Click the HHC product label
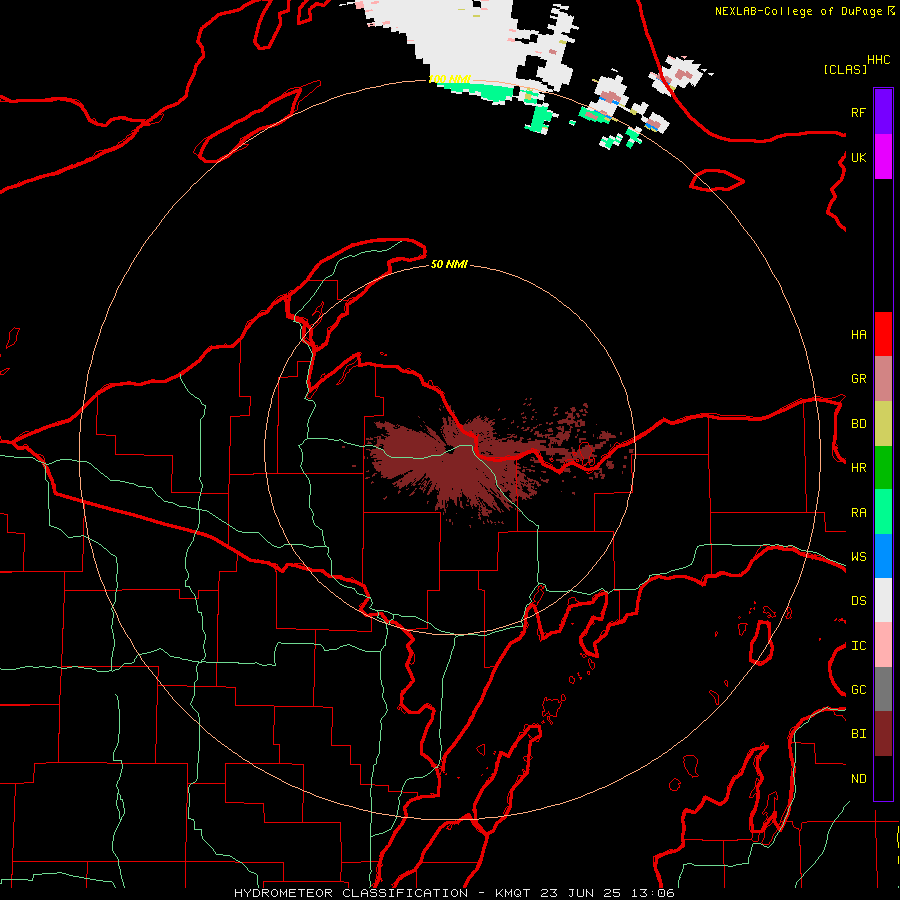Viewport: 900px width, 900px height. (x=878, y=60)
